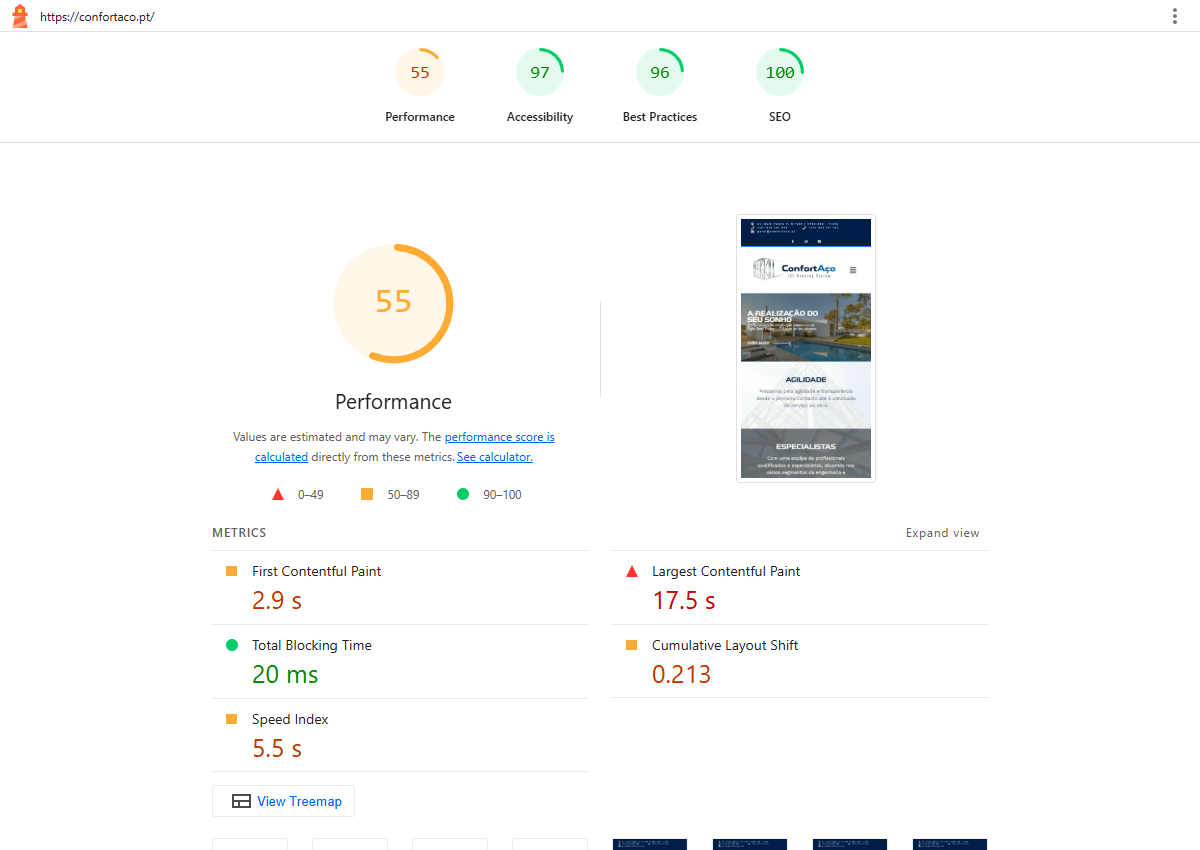
Task: Click the first dark filmstrip frame thumbnail
Action: (x=650, y=844)
